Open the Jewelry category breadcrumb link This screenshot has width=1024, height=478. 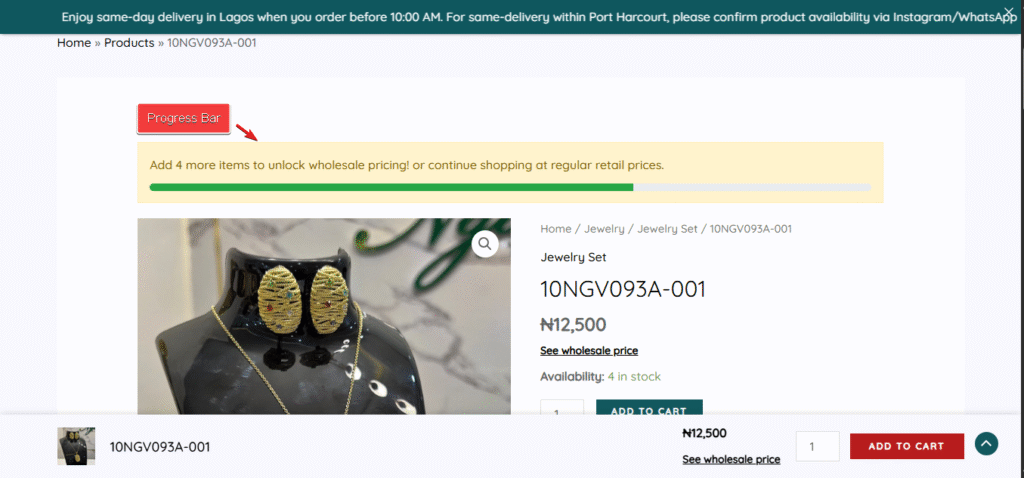point(604,229)
